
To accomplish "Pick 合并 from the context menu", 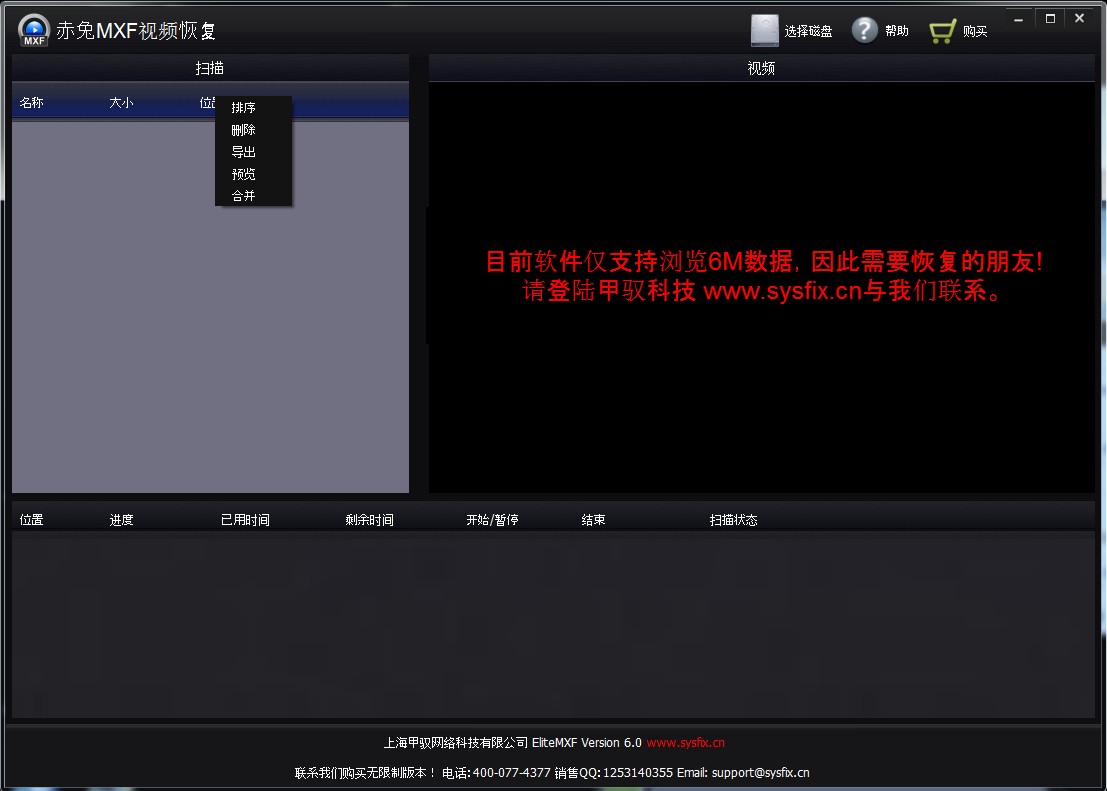I will [244, 196].
